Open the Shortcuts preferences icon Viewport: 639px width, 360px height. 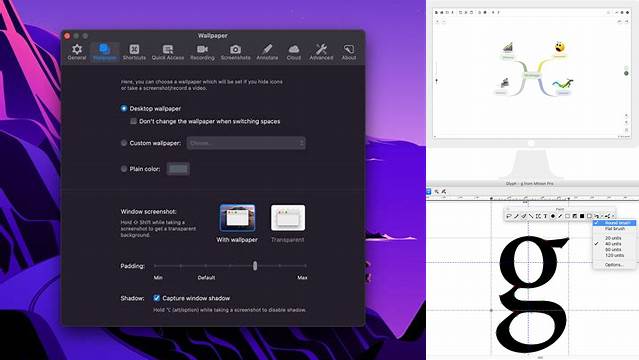tap(134, 52)
